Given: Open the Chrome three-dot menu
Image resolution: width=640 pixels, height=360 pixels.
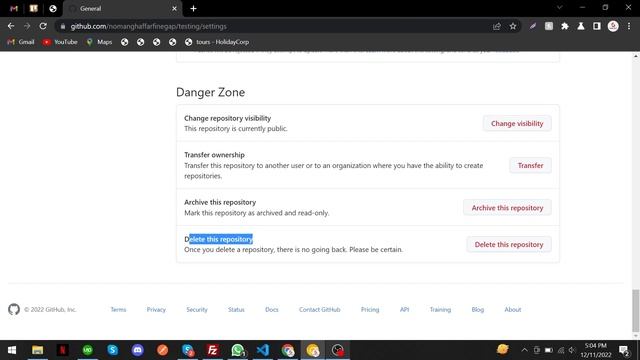Looking at the screenshot, I should (629, 26).
